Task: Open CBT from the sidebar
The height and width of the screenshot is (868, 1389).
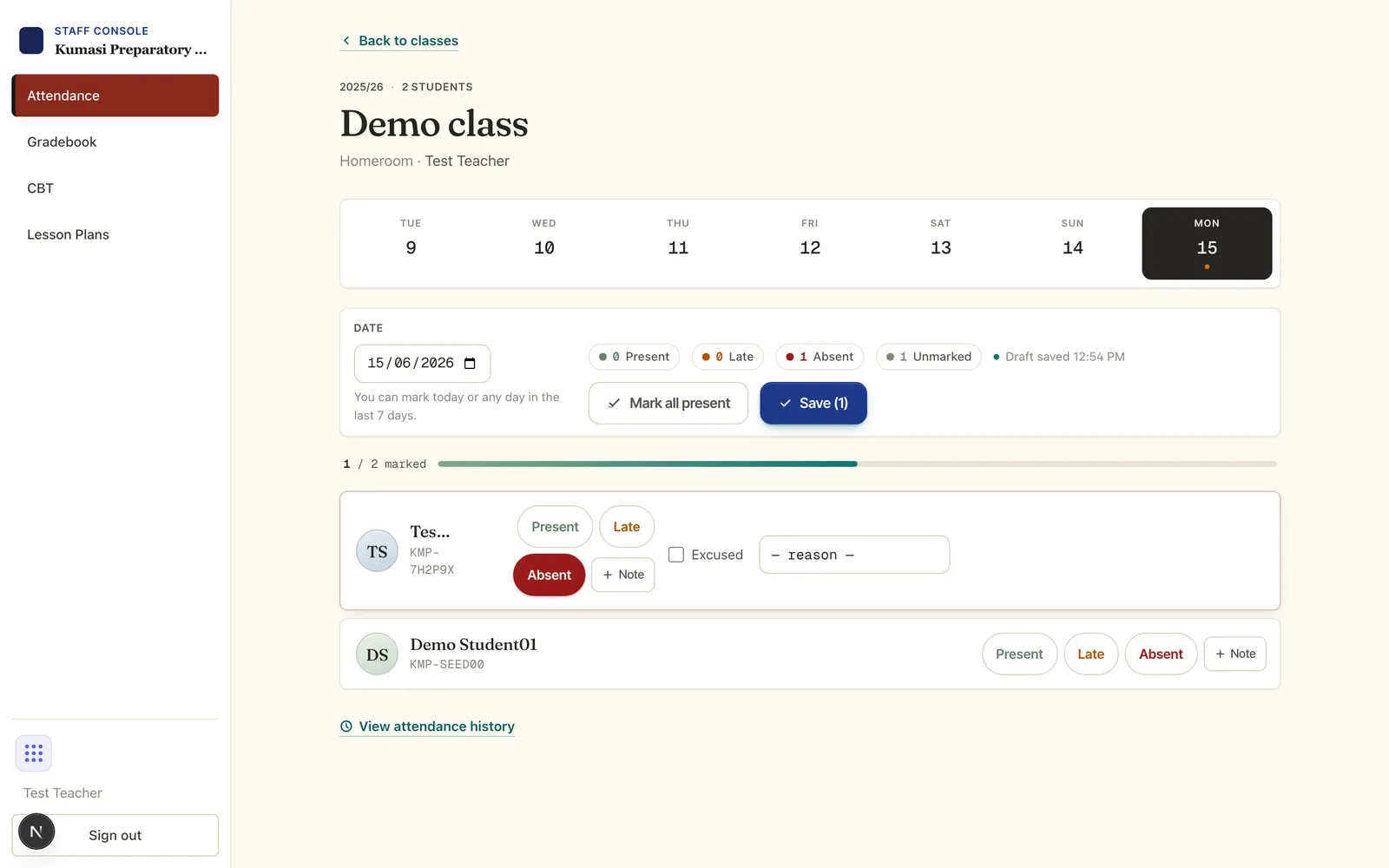Action: point(115,188)
